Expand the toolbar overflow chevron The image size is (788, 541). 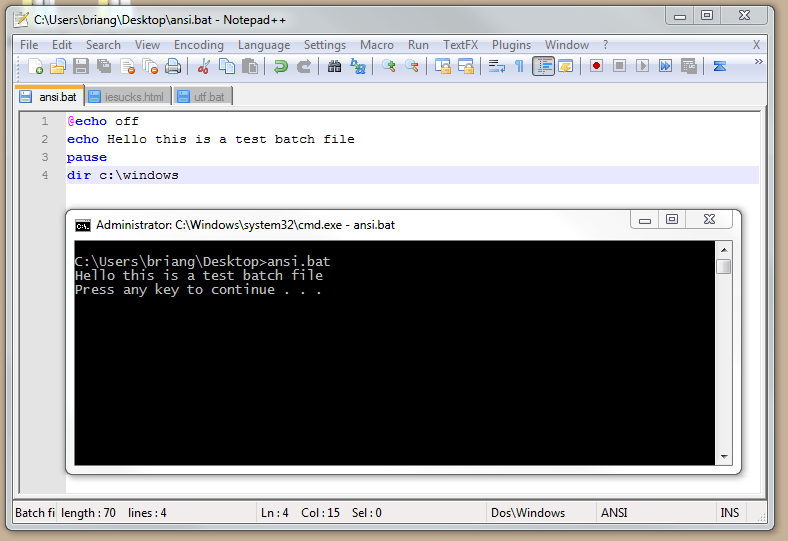758,62
